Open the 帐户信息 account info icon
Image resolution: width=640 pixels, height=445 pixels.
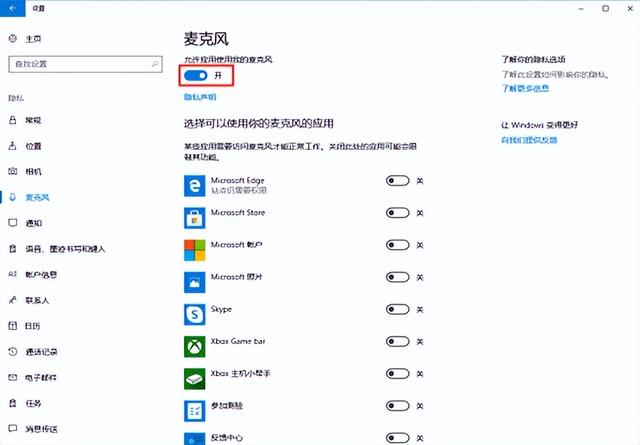tap(13, 274)
